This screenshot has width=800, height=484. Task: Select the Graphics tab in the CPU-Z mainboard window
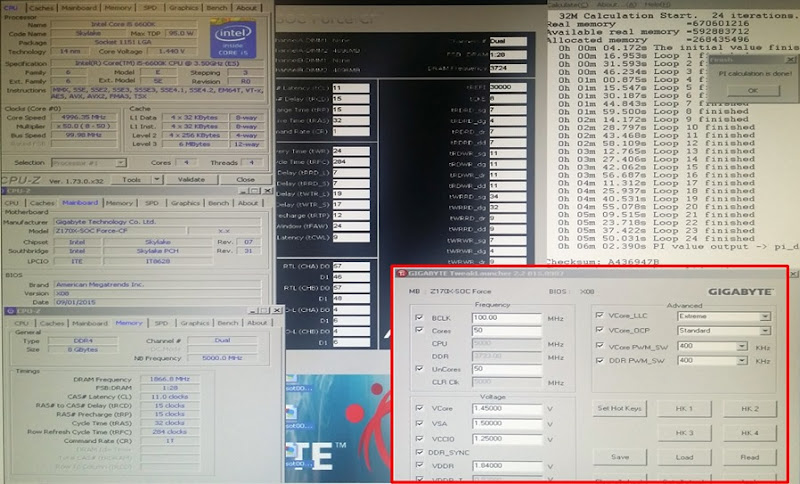(185, 203)
